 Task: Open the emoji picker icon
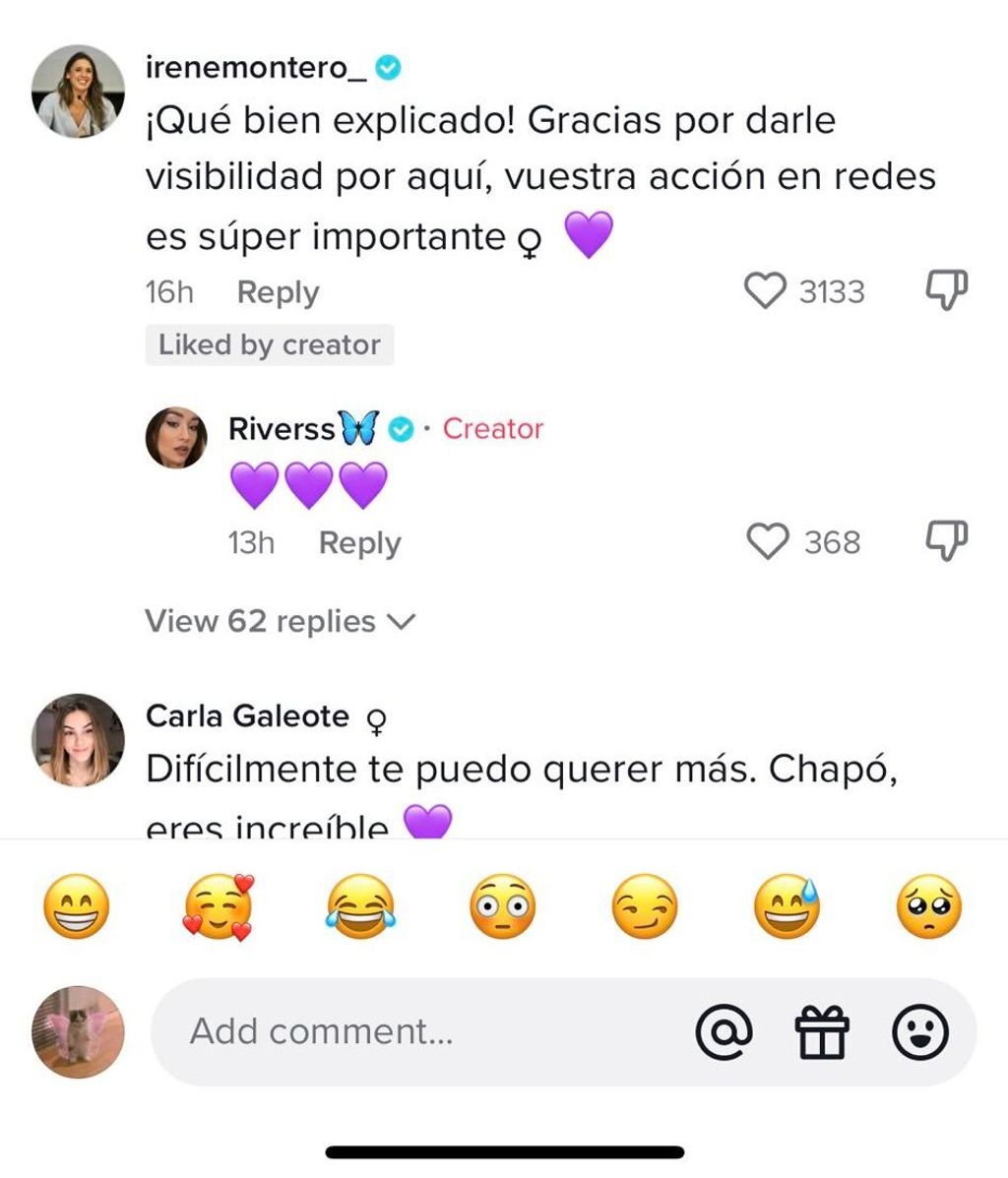920,1032
